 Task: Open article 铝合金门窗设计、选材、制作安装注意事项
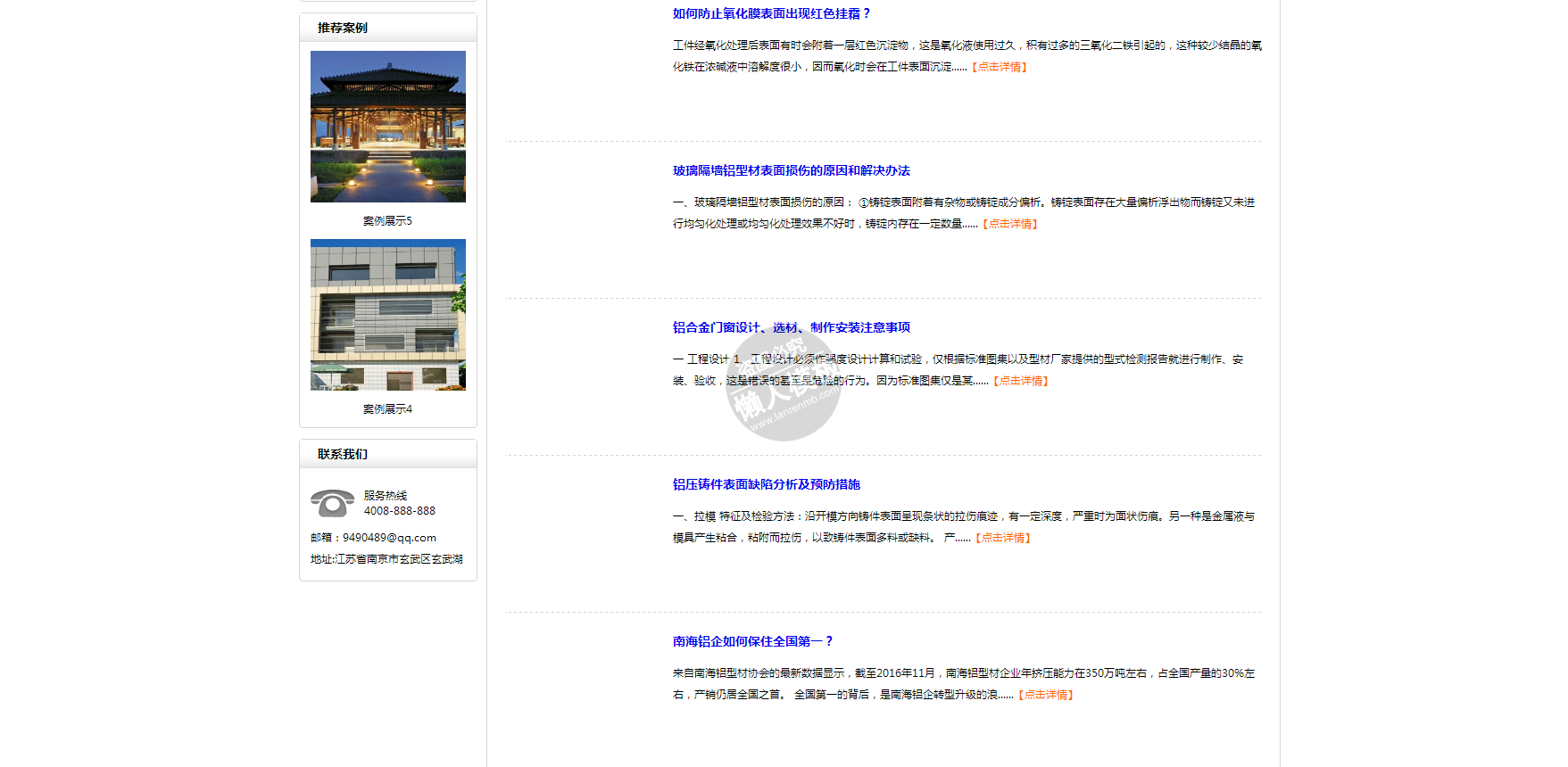(x=791, y=327)
